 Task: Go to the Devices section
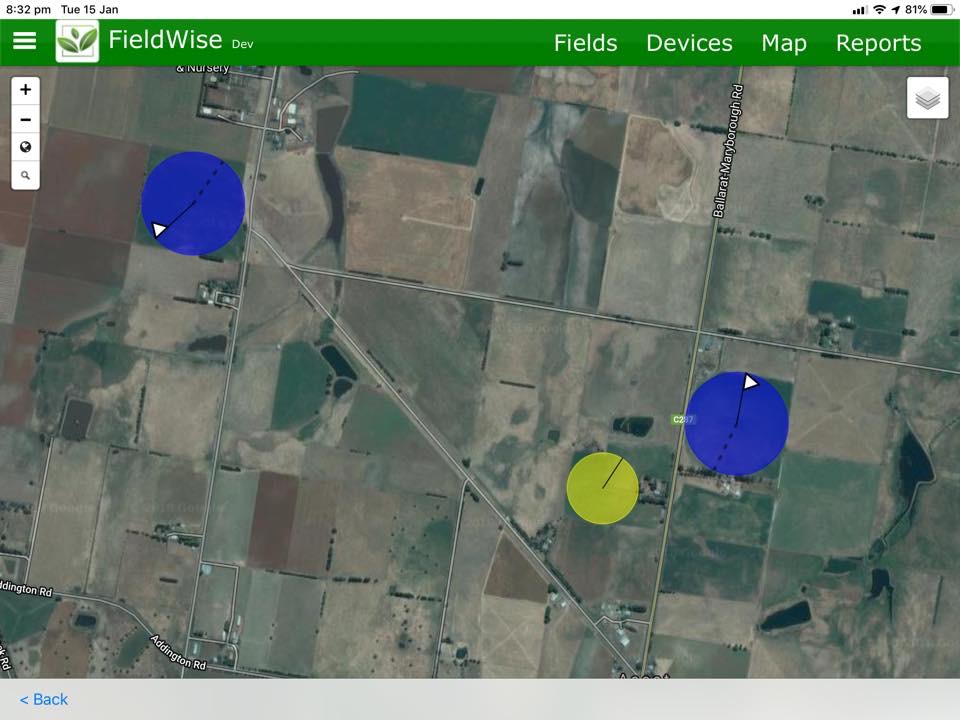click(689, 43)
